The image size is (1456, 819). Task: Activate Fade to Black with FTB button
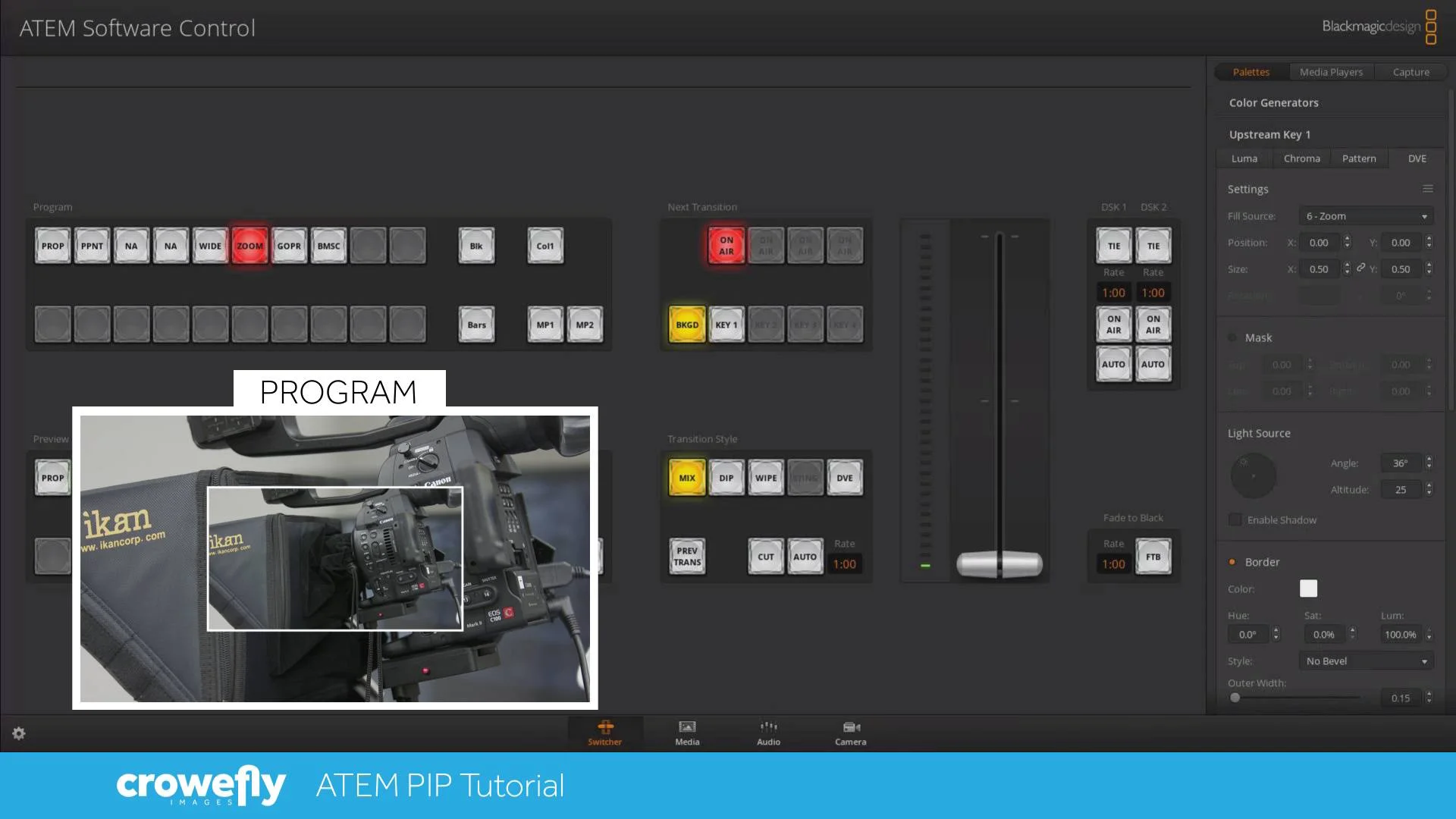click(1153, 557)
